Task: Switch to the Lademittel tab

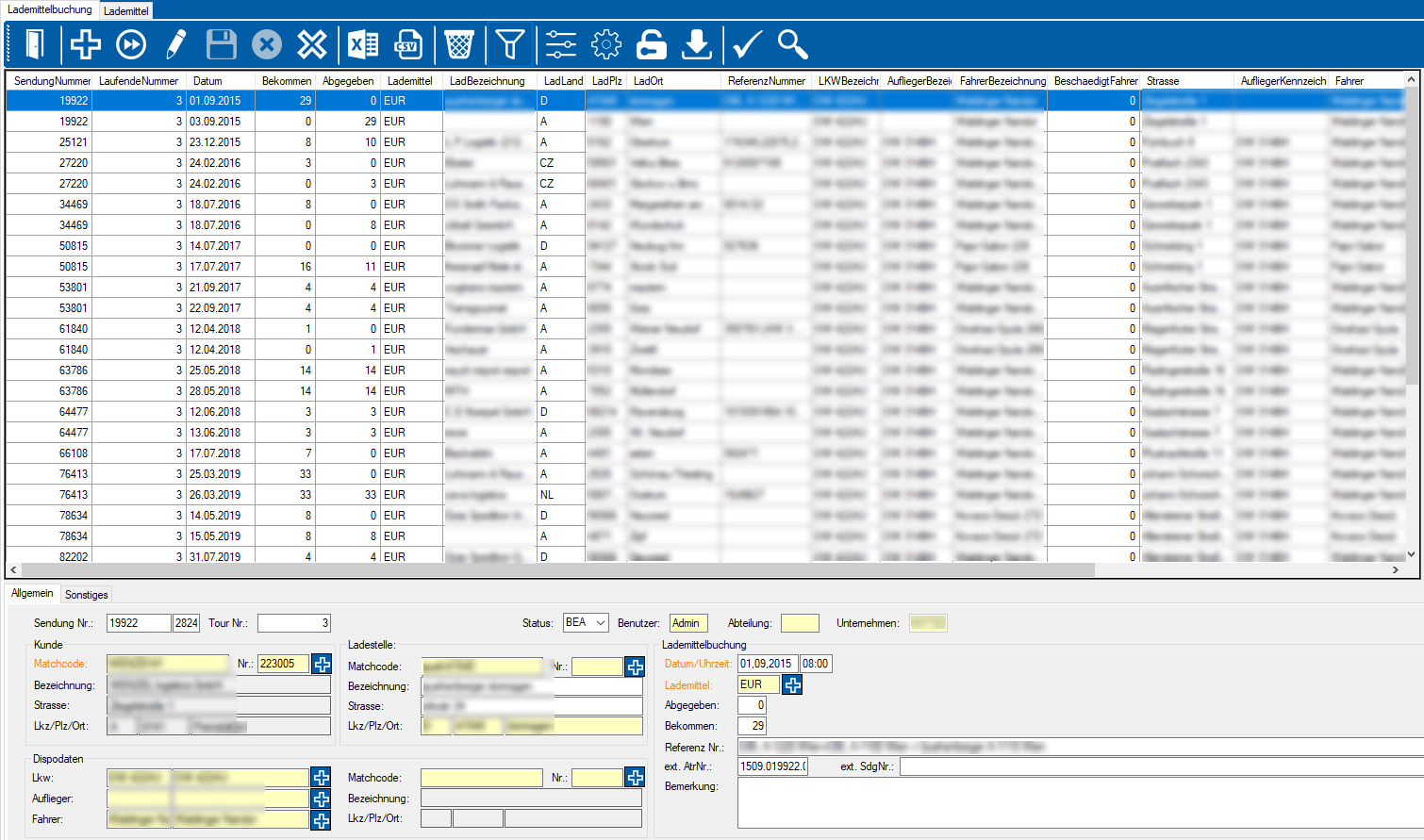Action: pyautogui.click(x=126, y=11)
